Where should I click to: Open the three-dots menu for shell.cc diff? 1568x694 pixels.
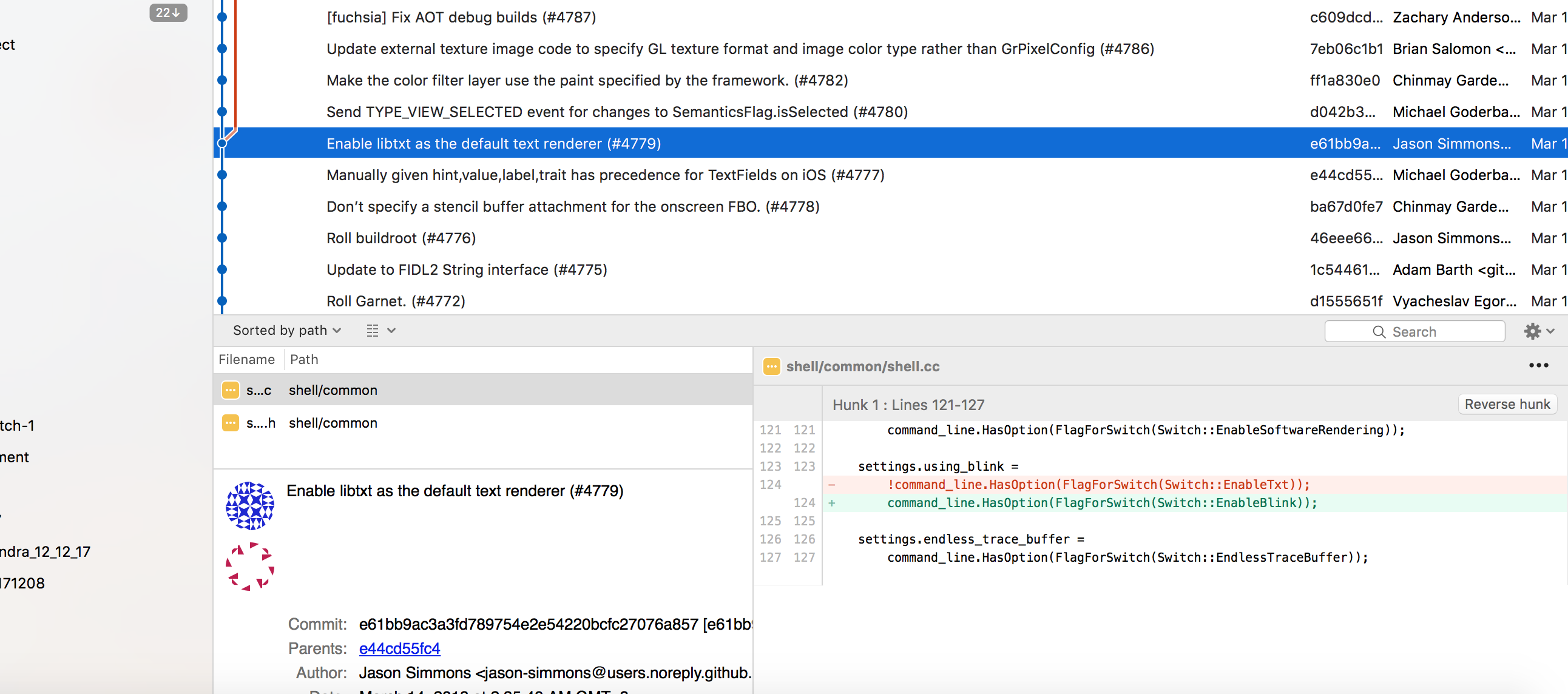[1538, 366]
